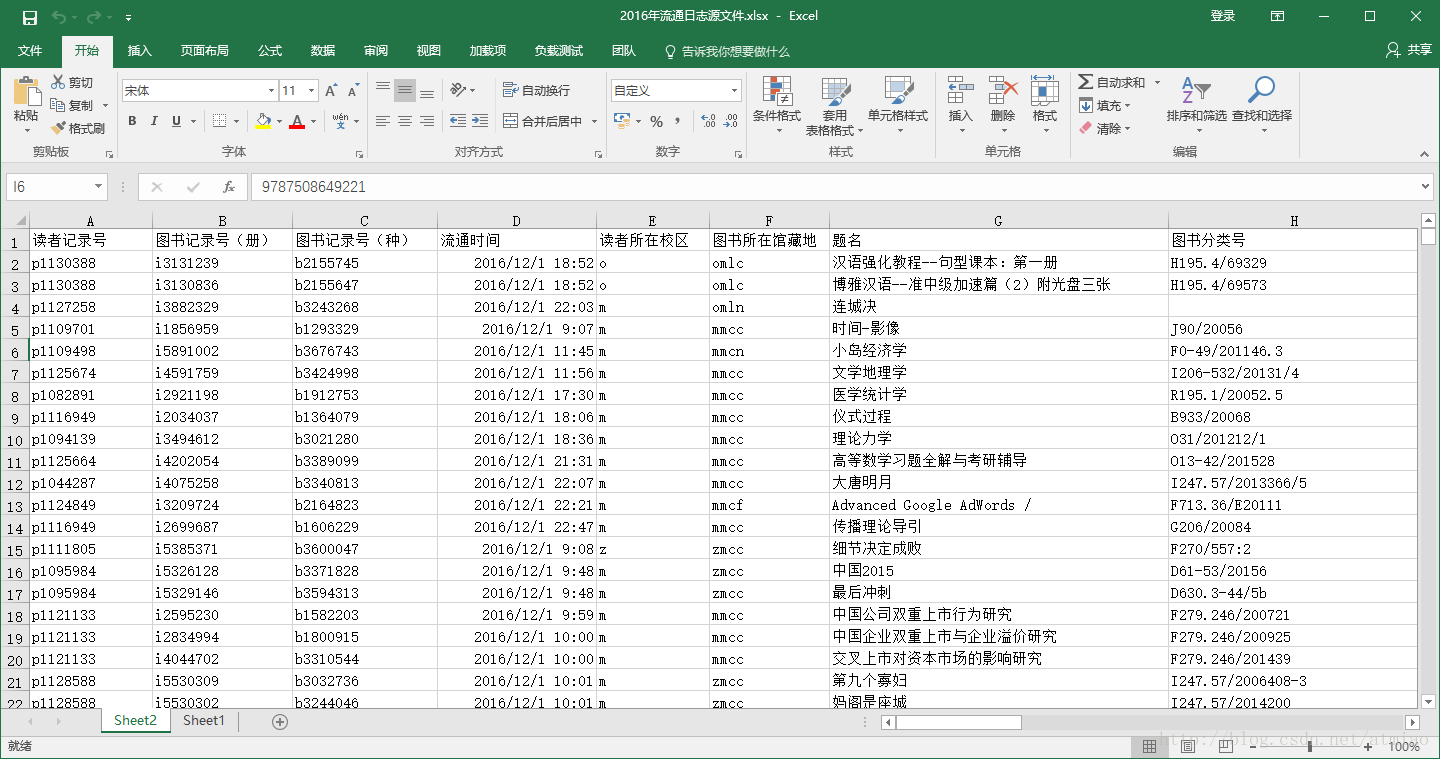Toggle center horizontal alignment
1440x759 pixels.
[x=405, y=121]
